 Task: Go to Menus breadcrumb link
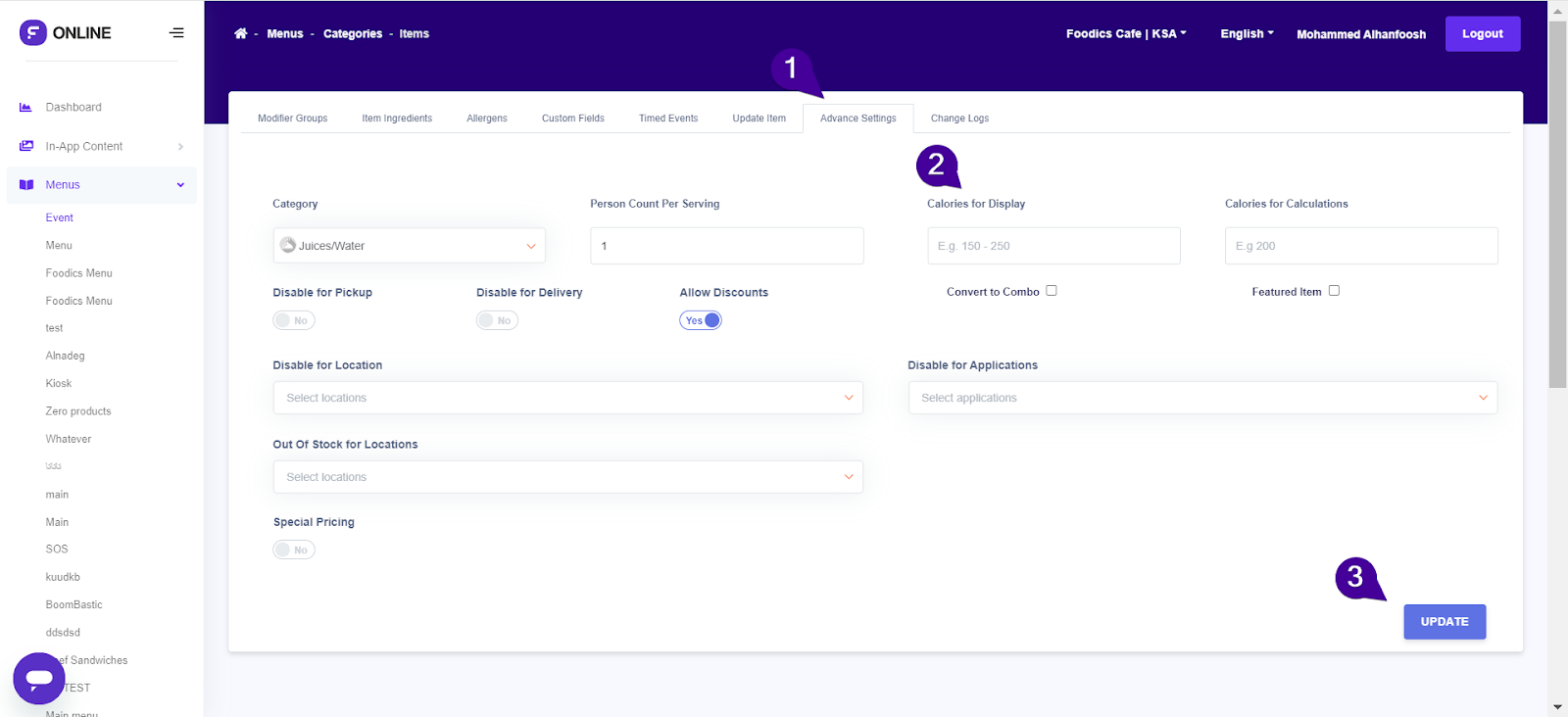coord(285,33)
